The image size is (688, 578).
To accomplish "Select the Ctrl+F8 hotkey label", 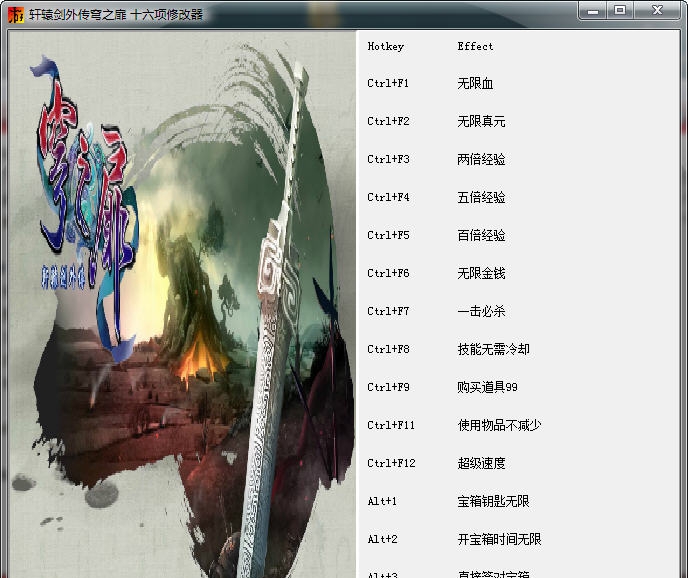I will coord(388,349).
